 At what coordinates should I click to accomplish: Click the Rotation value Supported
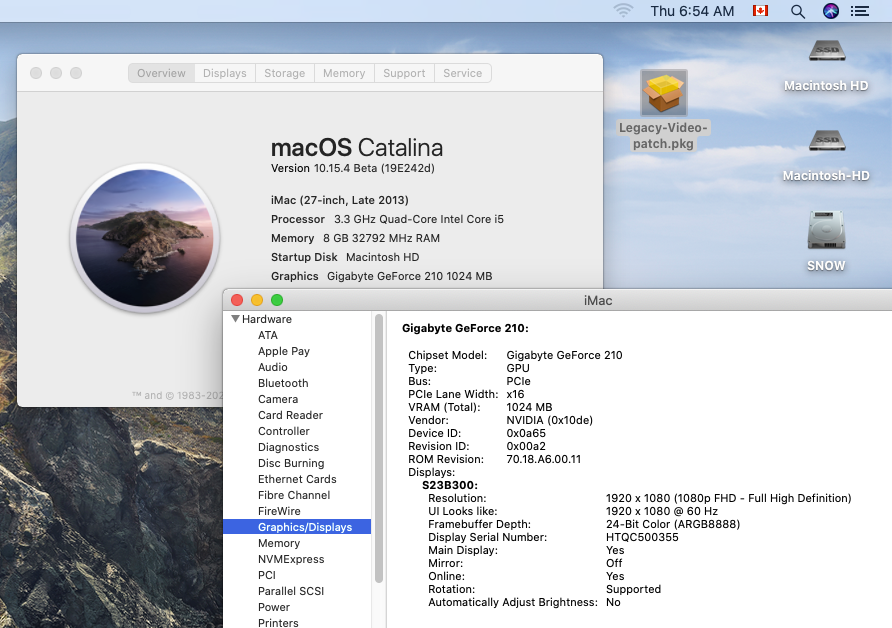tap(633, 589)
